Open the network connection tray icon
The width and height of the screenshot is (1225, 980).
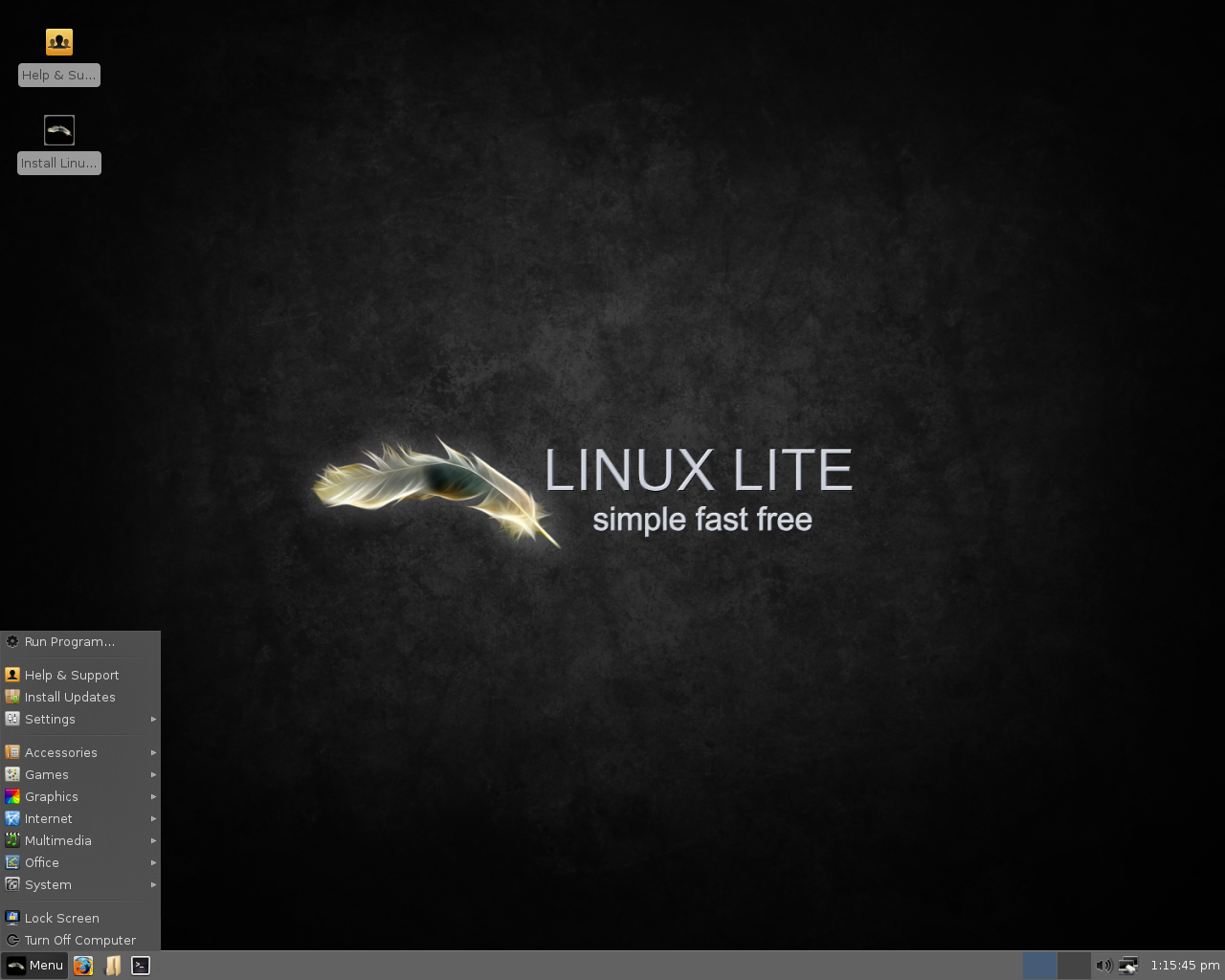(1128, 966)
